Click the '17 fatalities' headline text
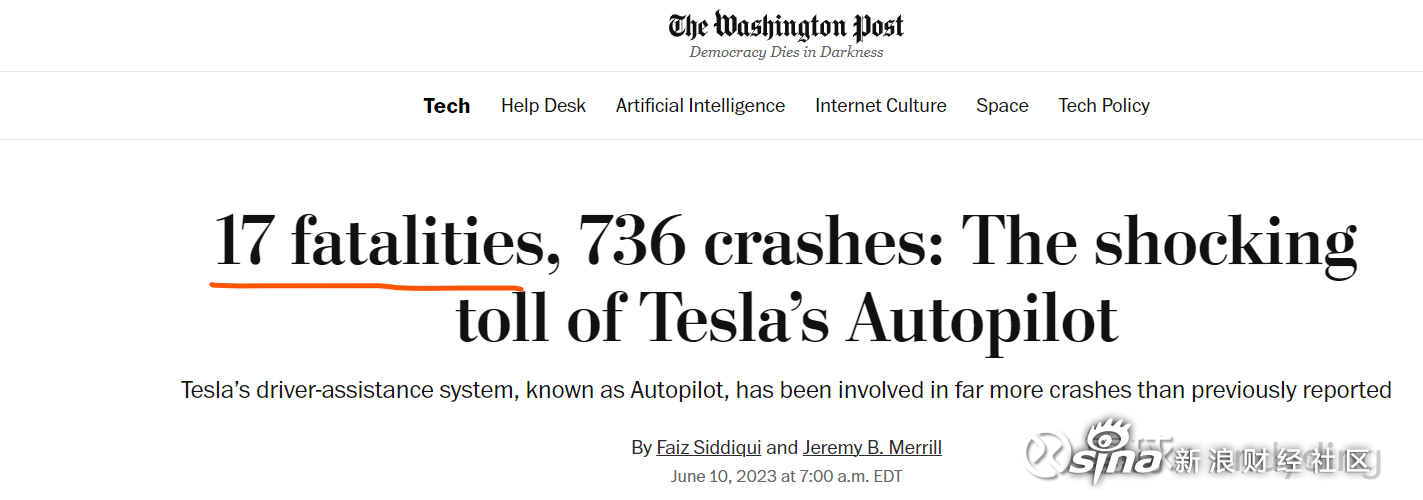 point(380,242)
